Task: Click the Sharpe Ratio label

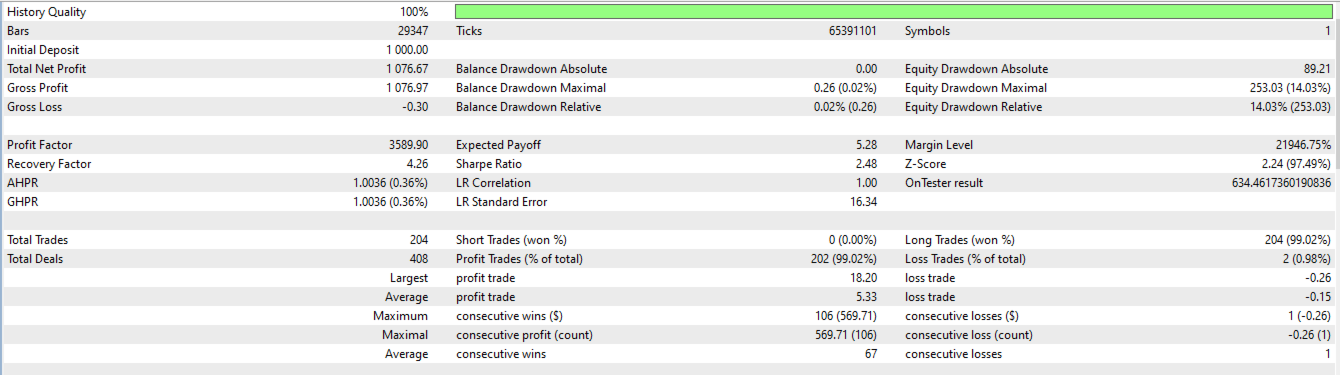Action: 489,164
